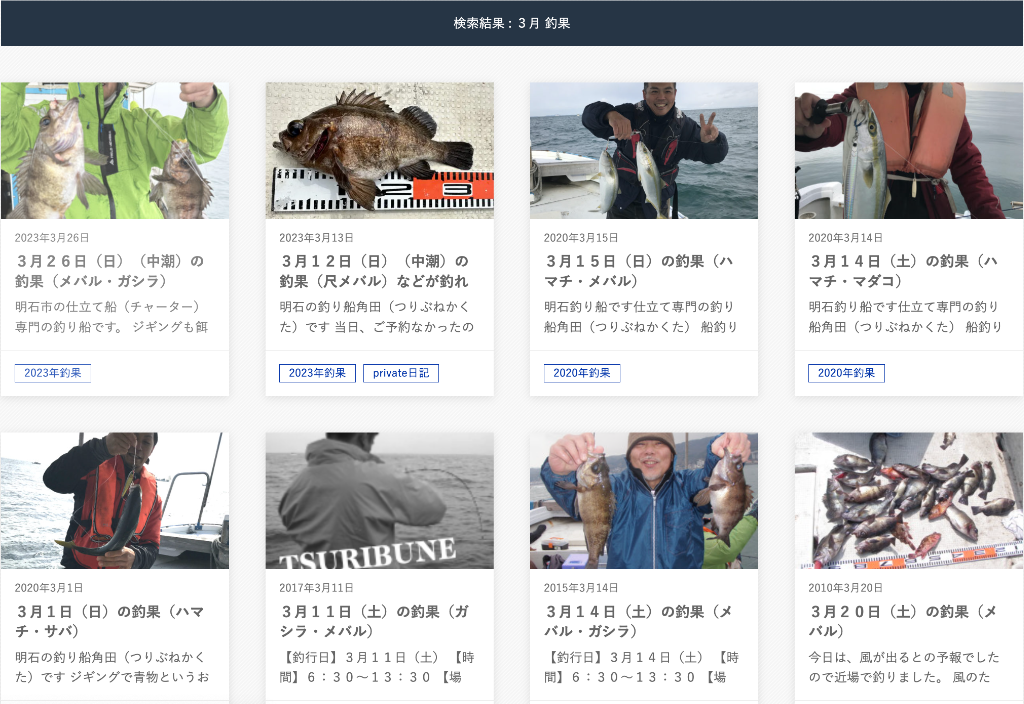
Task: Open the ３月１１日（土）ガシラ・メバル post title
Action: [374, 621]
